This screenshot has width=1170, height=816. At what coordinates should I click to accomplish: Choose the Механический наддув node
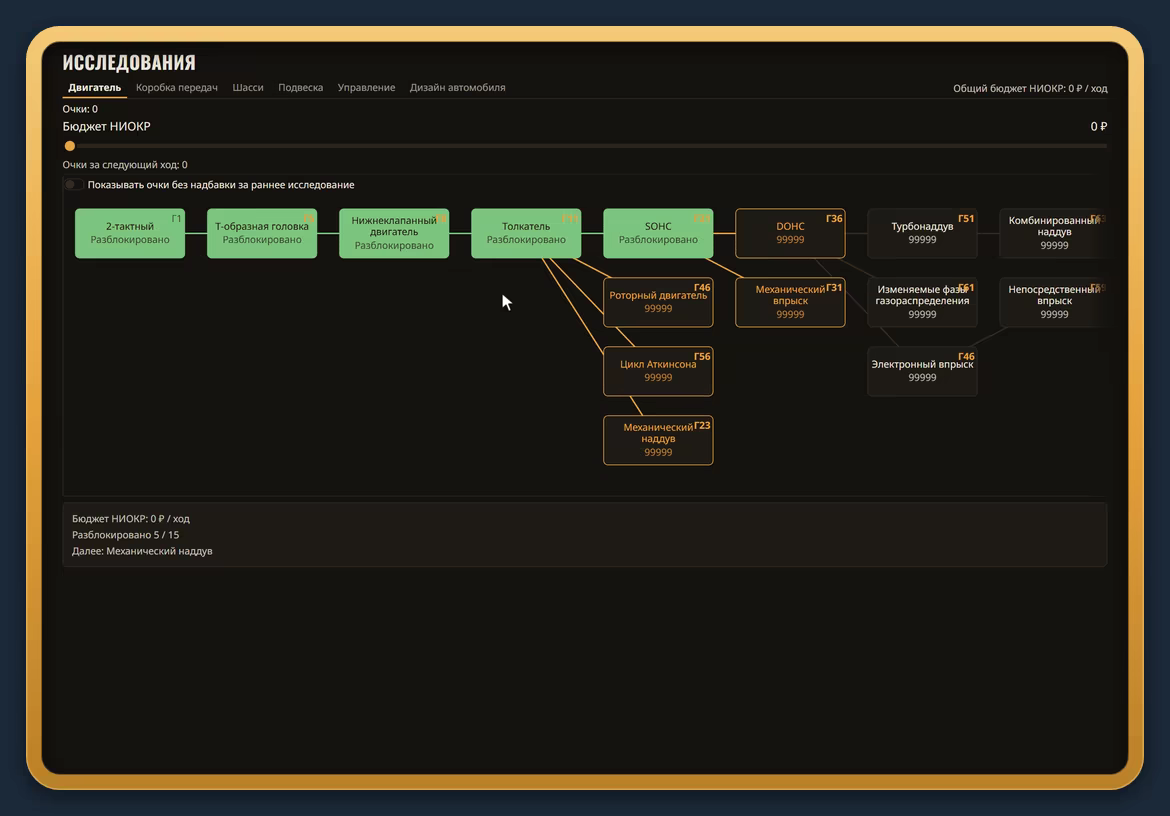[658, 440]
